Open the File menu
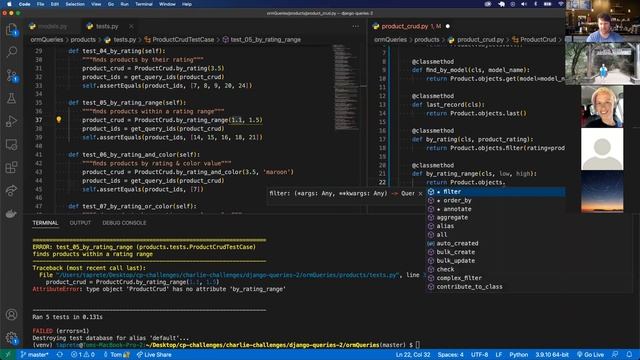The height and width of the screenshot is (360, 640). click(x=40, y=4)
